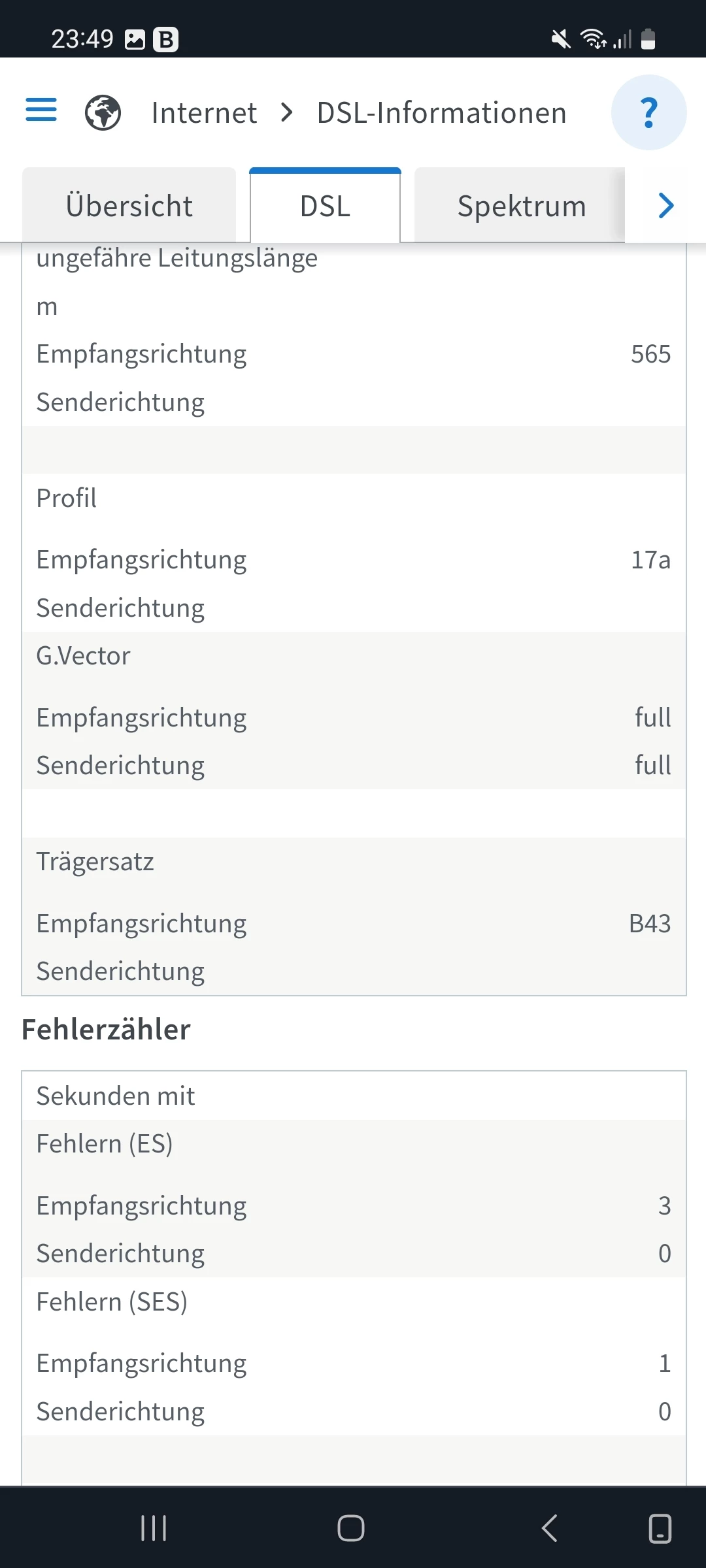Tap the screen rotation icon in navigation bar
Image resolution: width=706 pixels, height=1568 pixels.
[x=660, y=1528]
